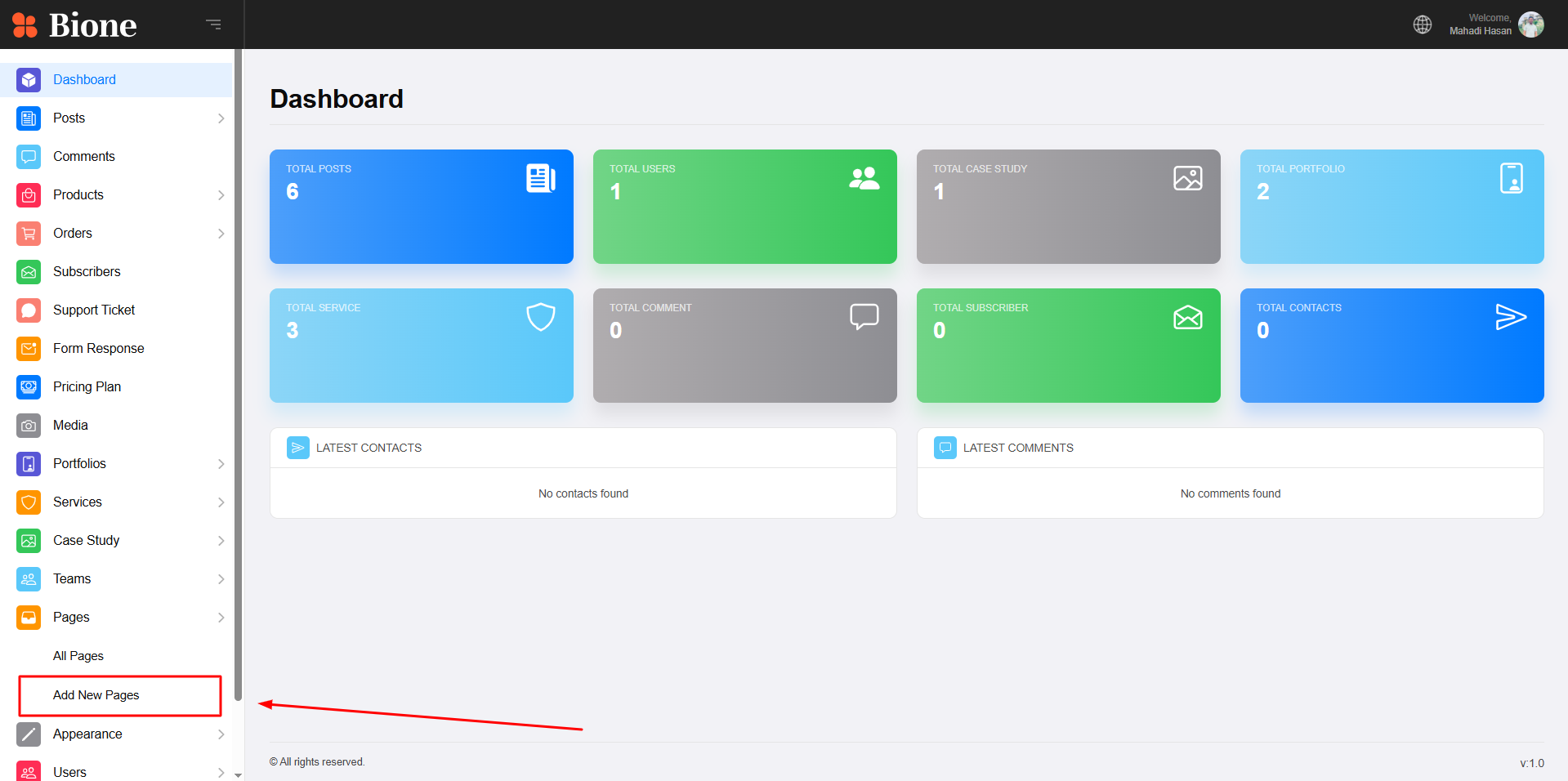Click the newspaper icon on Total Posts card
The width and height of the screenshot is (1568, 781).
(x=541, y=178)
